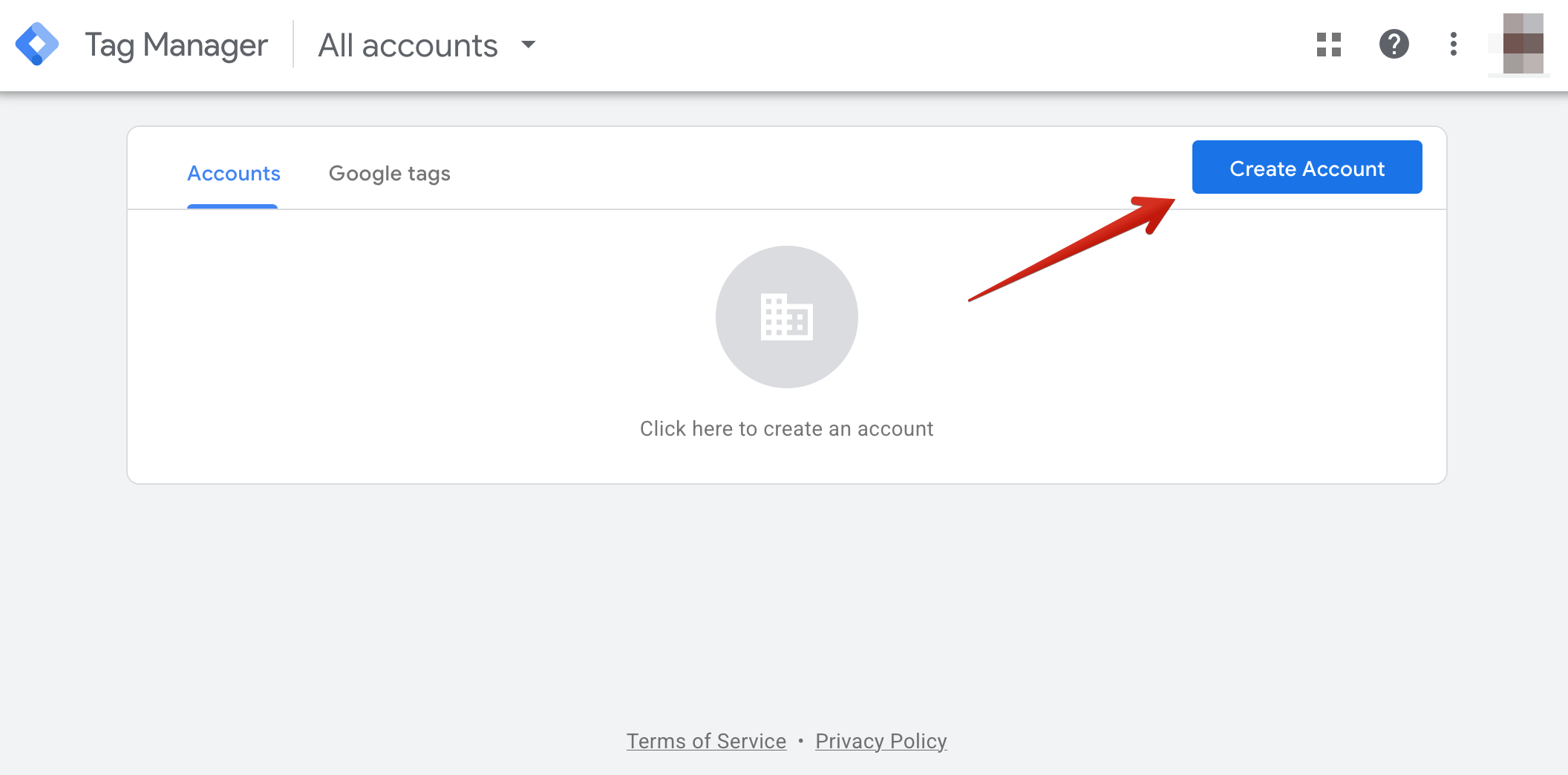Click the Tag Manager logo icon

[x=37, y=45]
